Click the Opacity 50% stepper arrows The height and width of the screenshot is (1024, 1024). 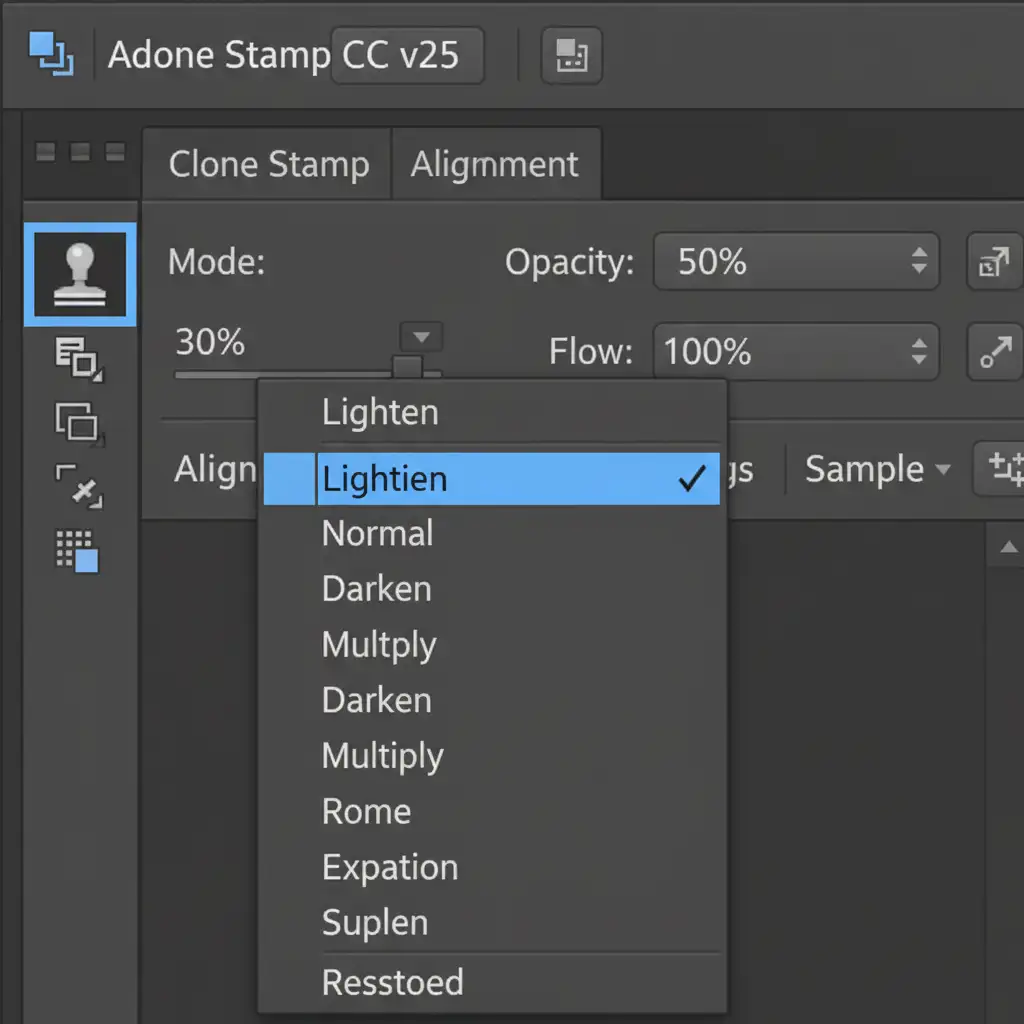coord(919,262)
